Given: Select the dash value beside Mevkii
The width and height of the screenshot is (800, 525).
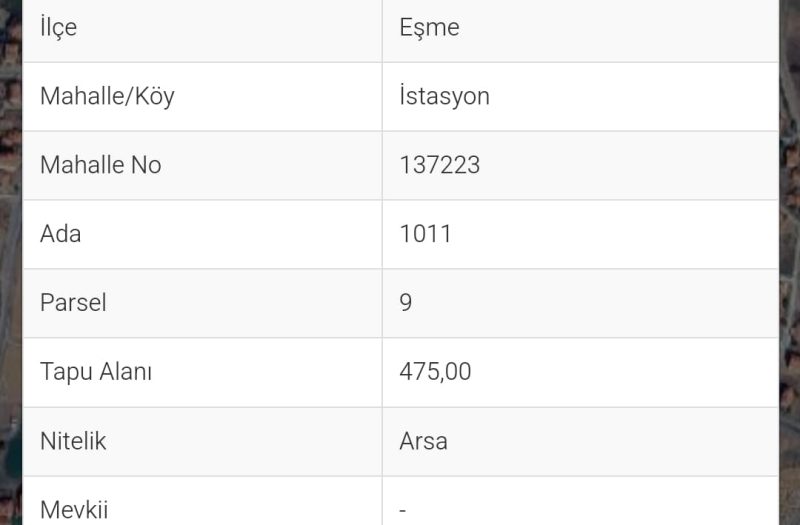Looking at the screenshot, I should coord(402,510).
